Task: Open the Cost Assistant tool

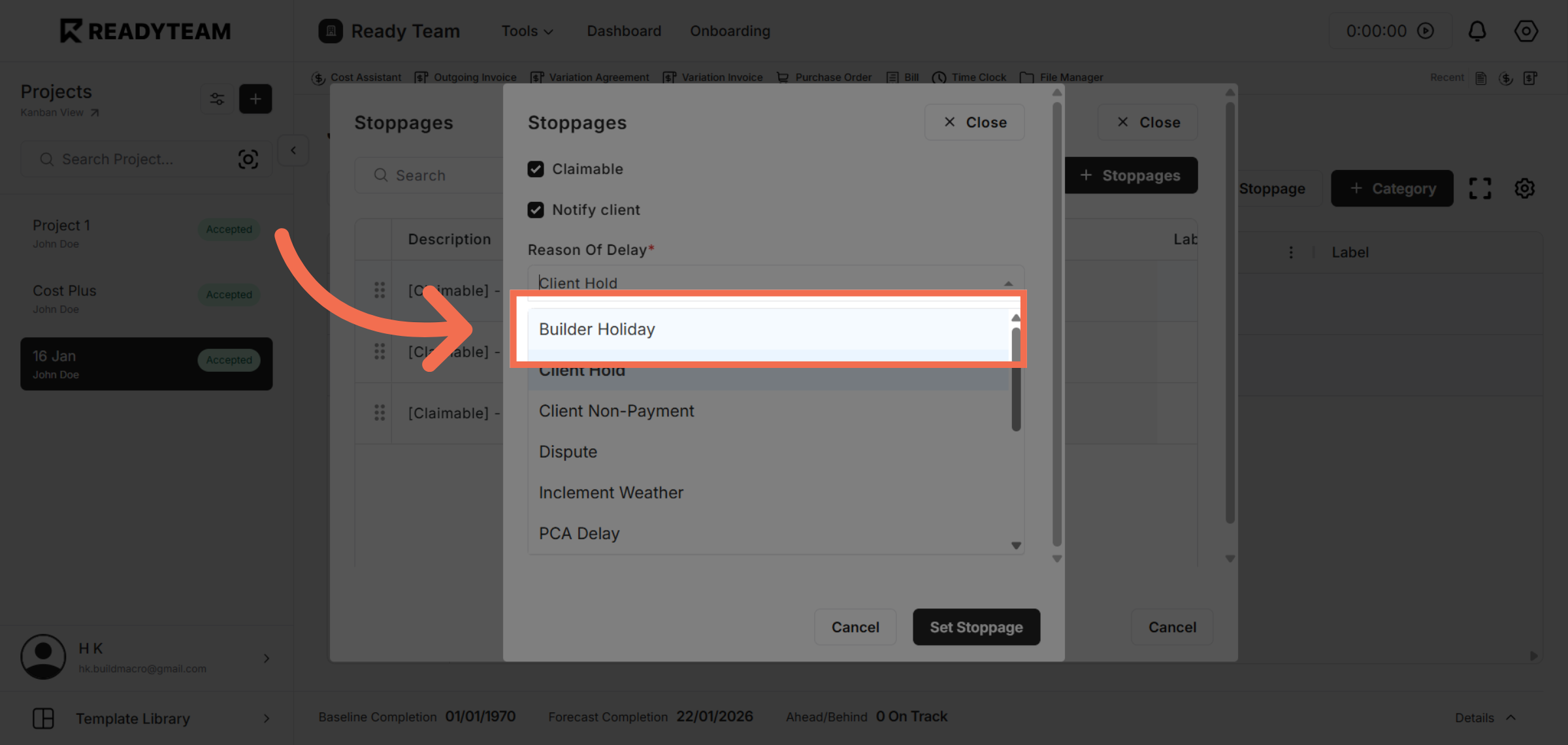Action: coord(366,77)
